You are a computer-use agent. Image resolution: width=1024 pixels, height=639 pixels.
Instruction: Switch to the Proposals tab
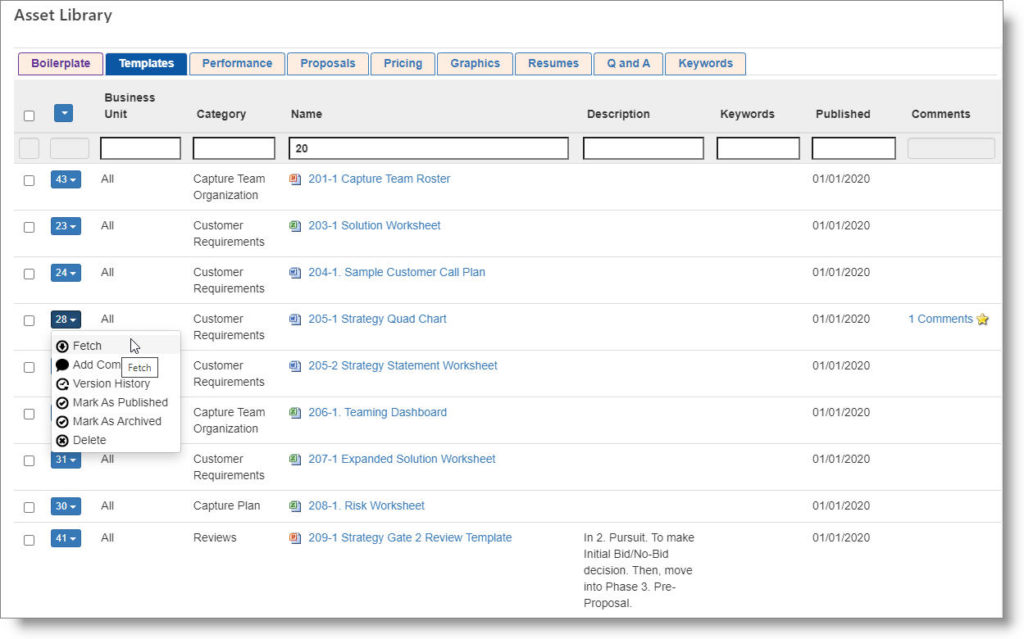click(x=328, y=63)
